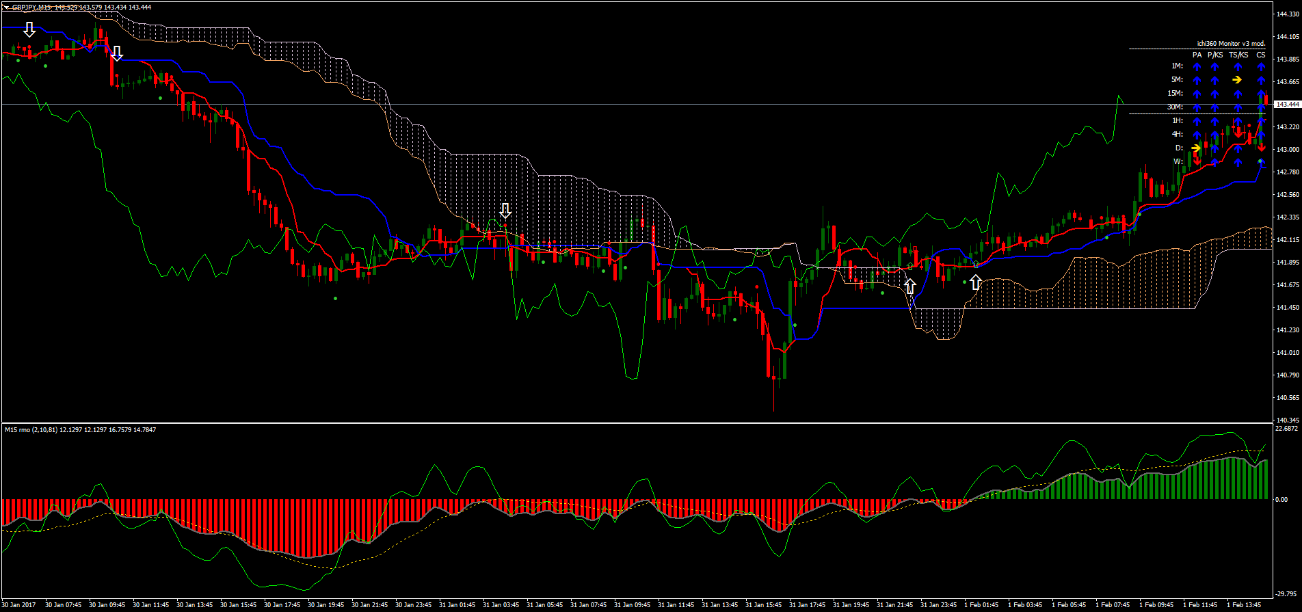Click the 30M PA up arrow

[x=1197, y=106]
